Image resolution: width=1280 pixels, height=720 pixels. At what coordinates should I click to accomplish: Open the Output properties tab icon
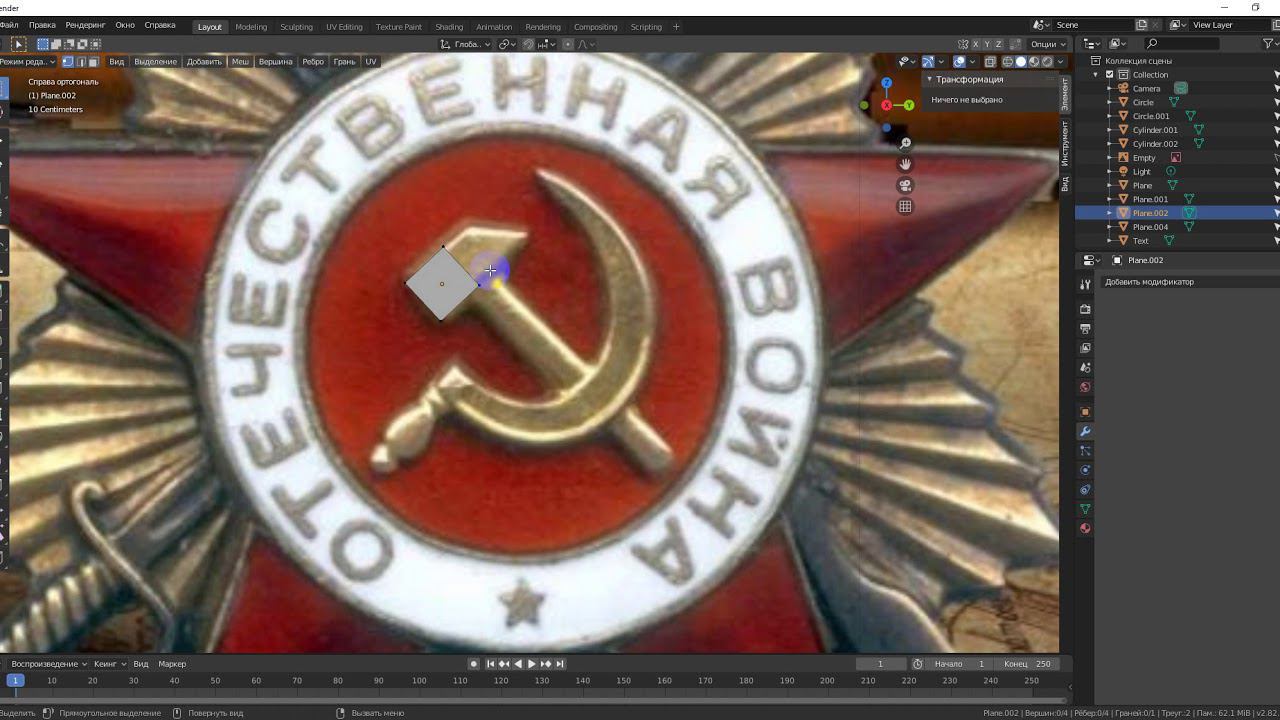click(1085, 329)
